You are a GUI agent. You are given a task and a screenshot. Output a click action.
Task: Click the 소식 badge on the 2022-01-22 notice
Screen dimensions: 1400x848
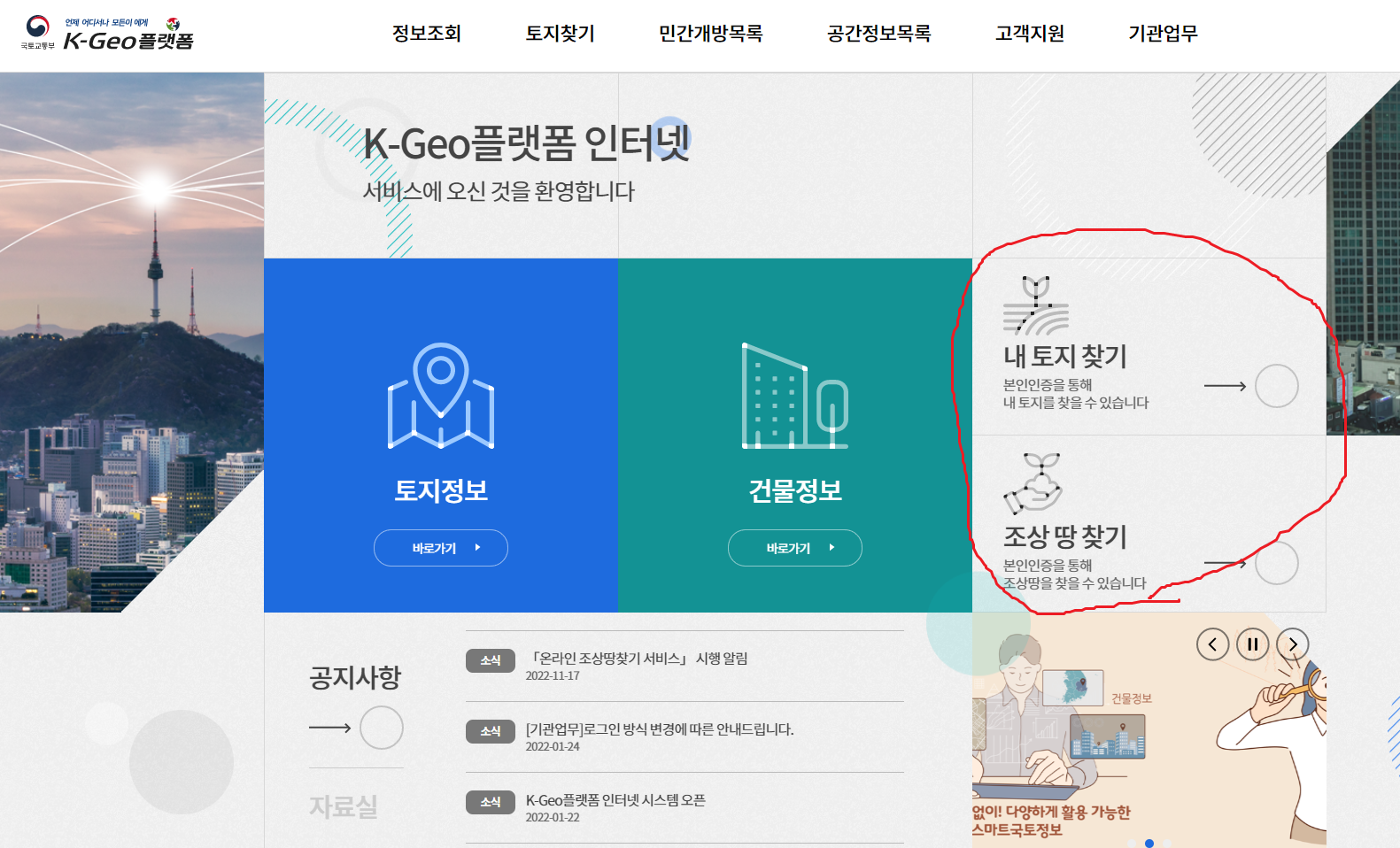pos(491,802)
